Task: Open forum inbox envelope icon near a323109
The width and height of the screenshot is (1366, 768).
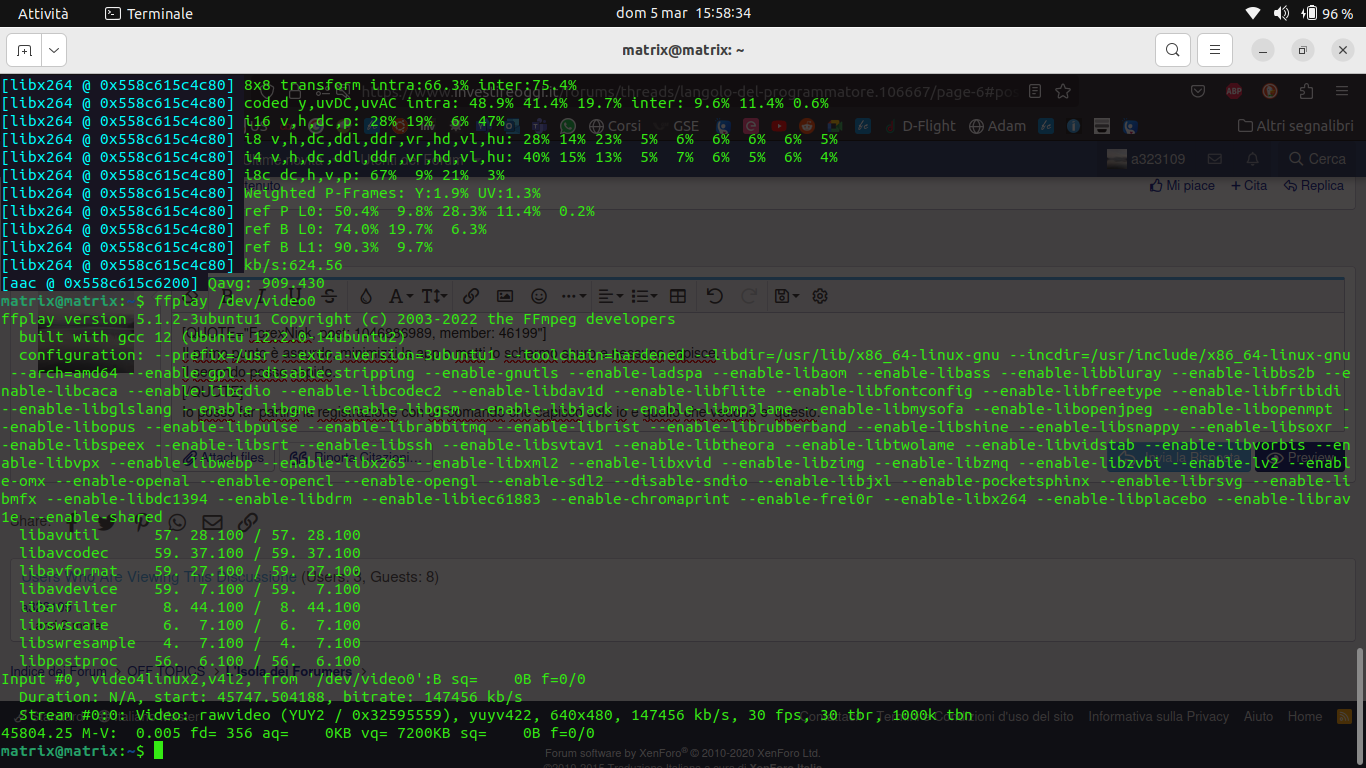Action: 1215,159
